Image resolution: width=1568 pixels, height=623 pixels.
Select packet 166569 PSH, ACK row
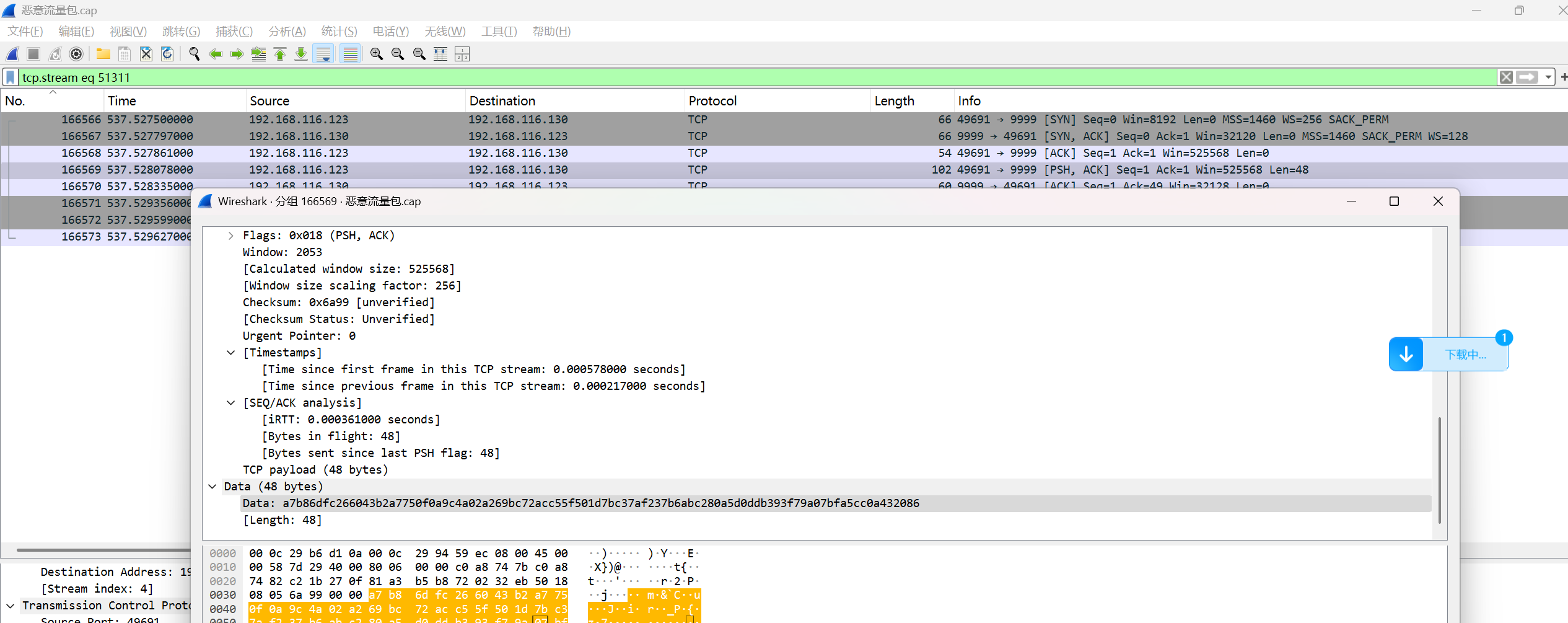pyautogui.click(x=784, y=170)
